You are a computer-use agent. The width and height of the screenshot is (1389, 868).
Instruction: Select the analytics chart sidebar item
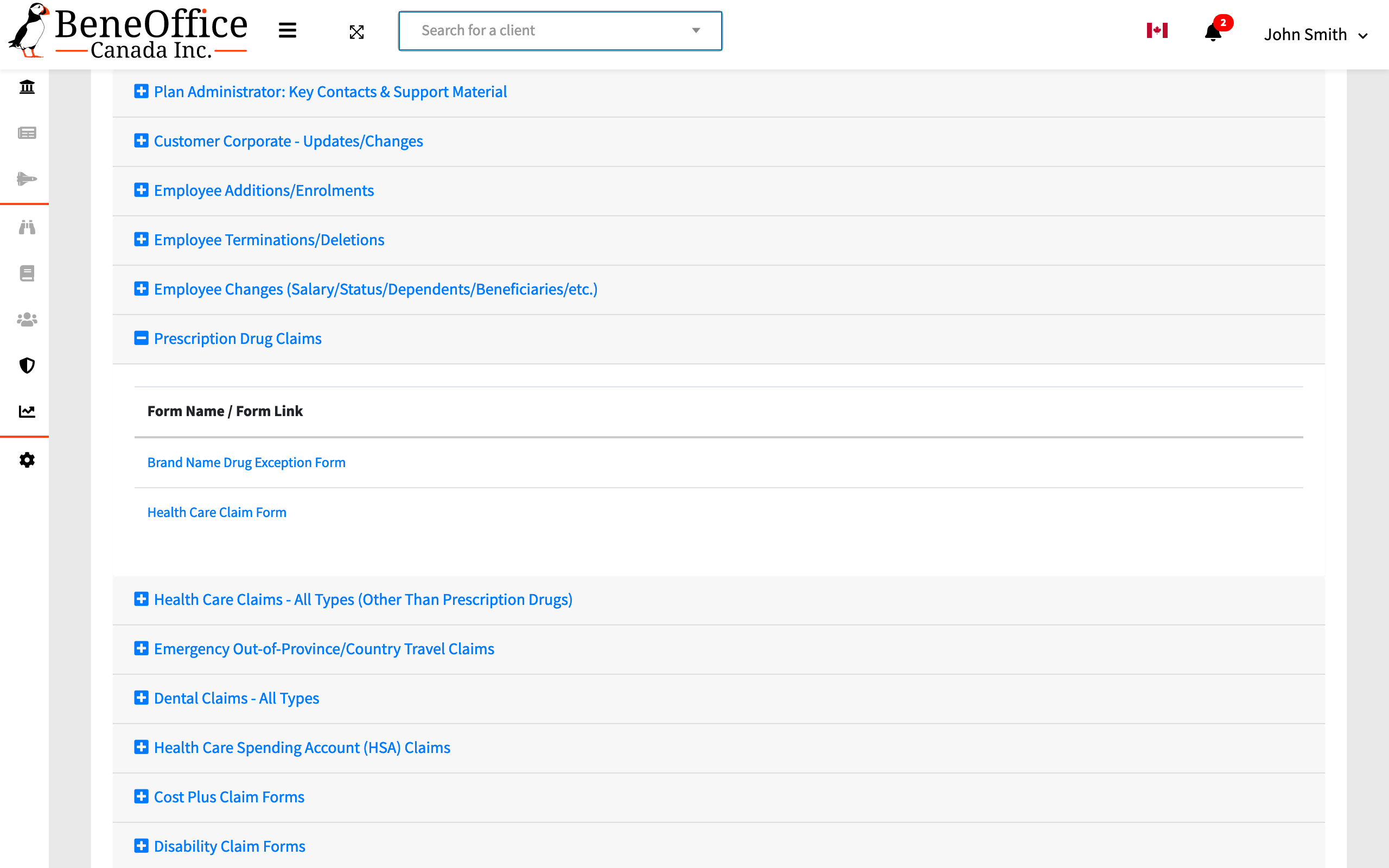click(x=27, y=411)
